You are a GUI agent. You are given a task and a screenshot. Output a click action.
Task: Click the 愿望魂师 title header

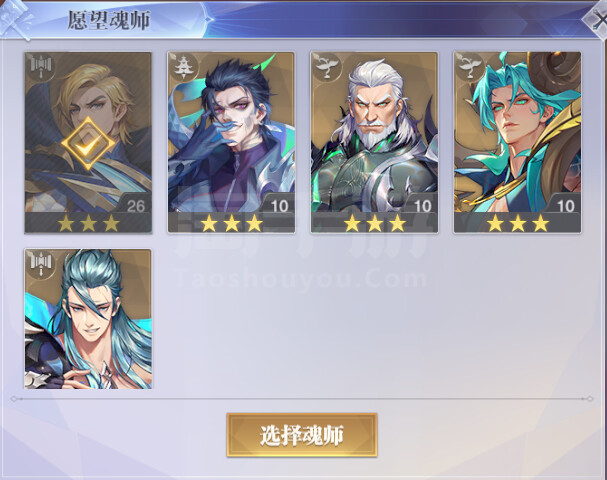click(x=109, y=20)
